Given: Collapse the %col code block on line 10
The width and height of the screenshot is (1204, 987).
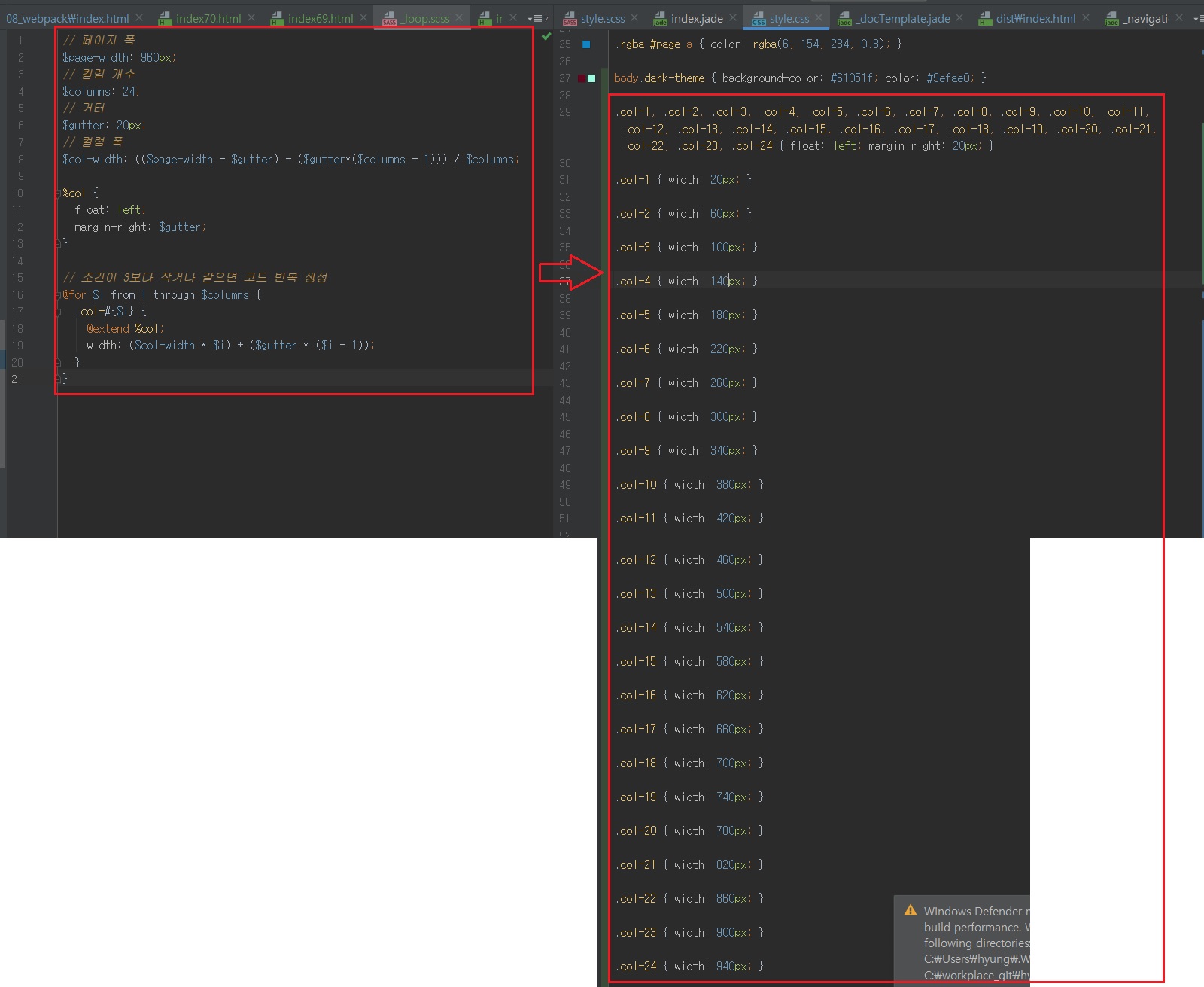Looking at the screenshot, I should [x=58, y=193].
